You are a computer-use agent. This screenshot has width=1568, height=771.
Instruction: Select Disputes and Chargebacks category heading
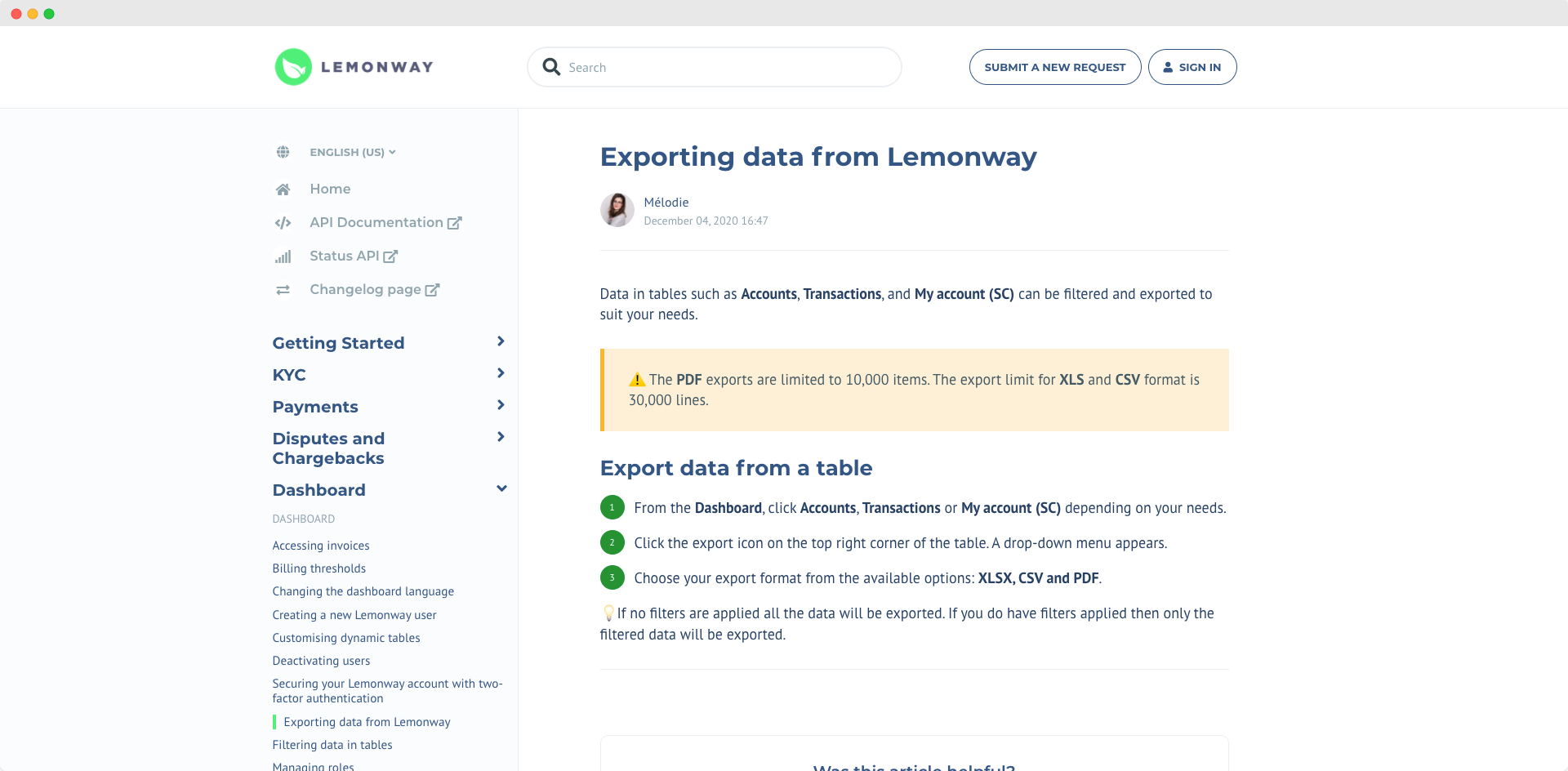[328, 448]
